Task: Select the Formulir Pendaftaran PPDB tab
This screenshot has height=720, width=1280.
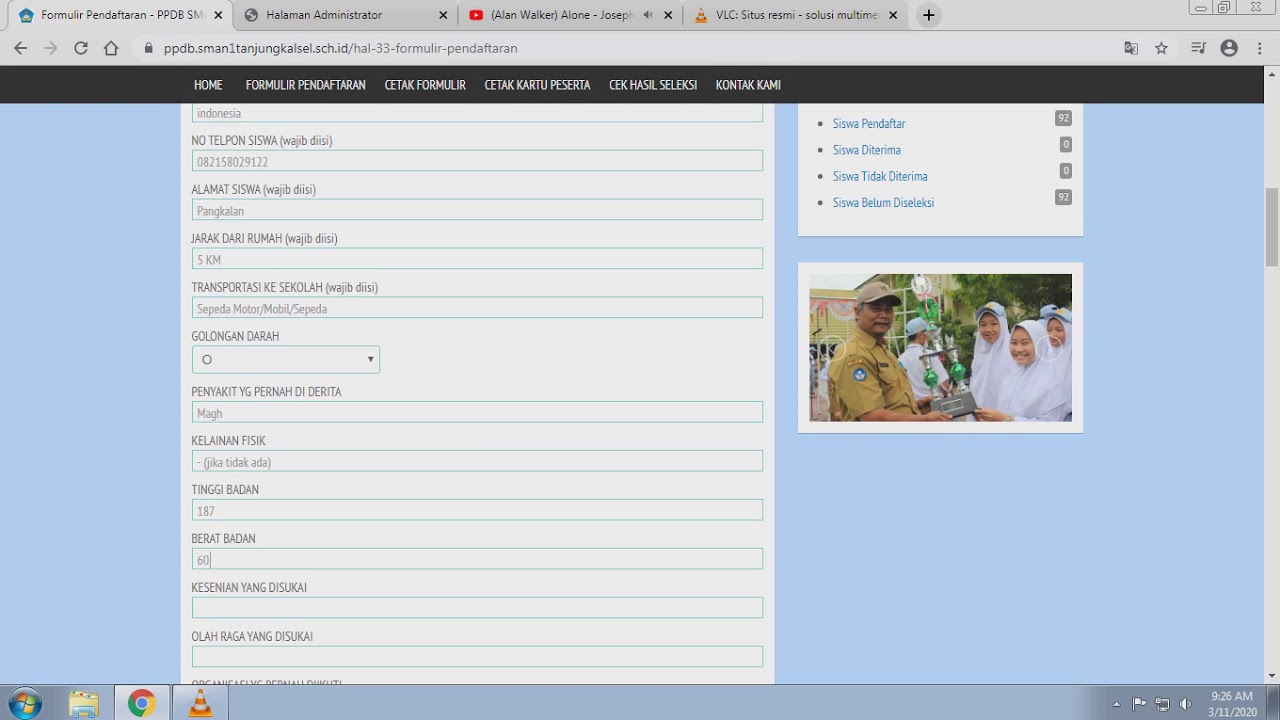Action: coord(120,15)
